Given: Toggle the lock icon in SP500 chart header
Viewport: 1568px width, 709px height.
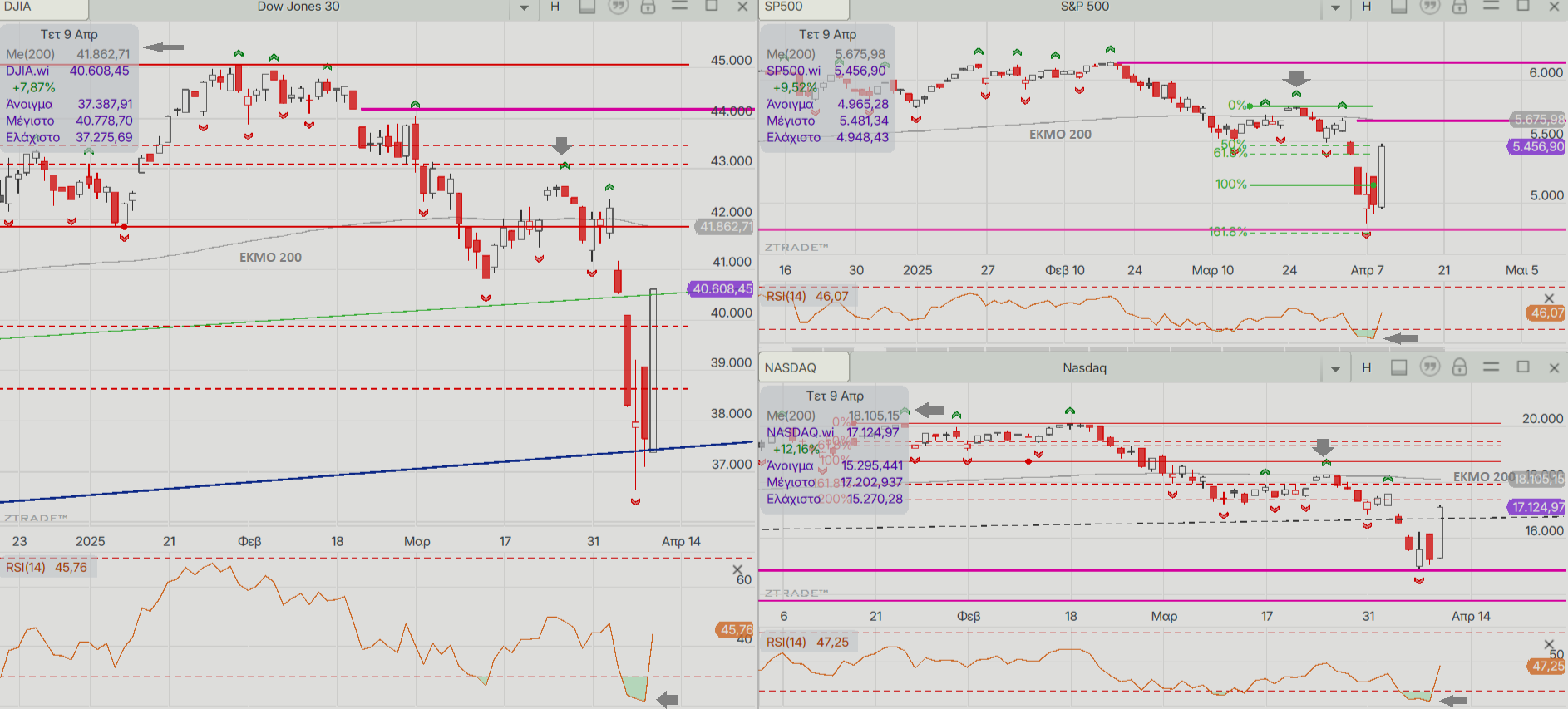Looking at the screenshot, I should pos(1459,7).
